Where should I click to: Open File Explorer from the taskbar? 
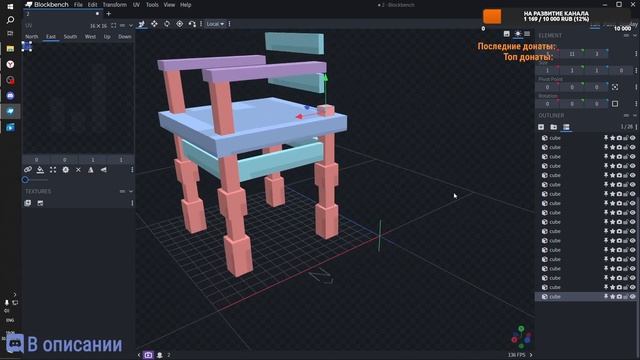[x=11, y=49]
